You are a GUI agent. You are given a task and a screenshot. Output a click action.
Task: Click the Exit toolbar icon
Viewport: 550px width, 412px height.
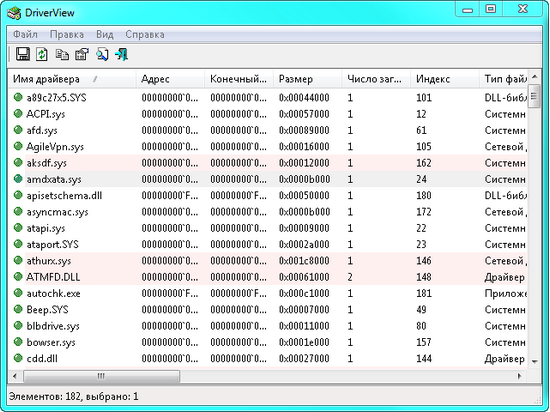coord(121,54)
